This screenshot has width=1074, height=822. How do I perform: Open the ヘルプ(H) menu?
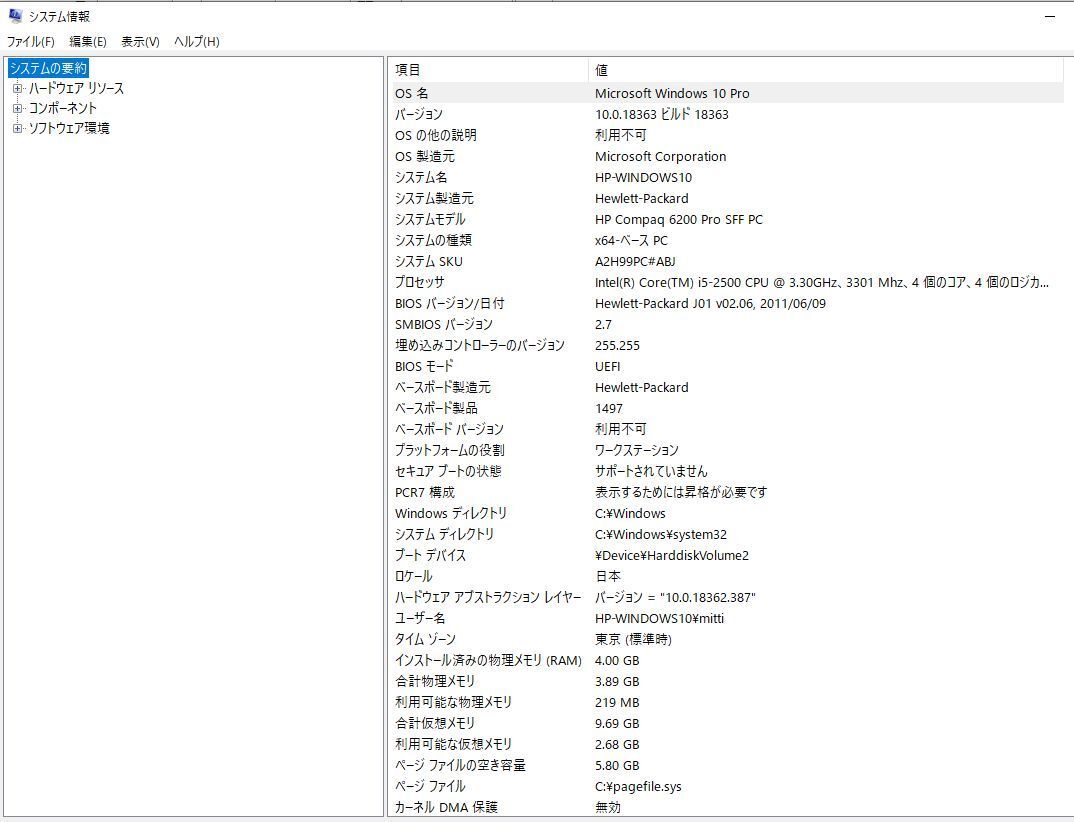point(196,42)
